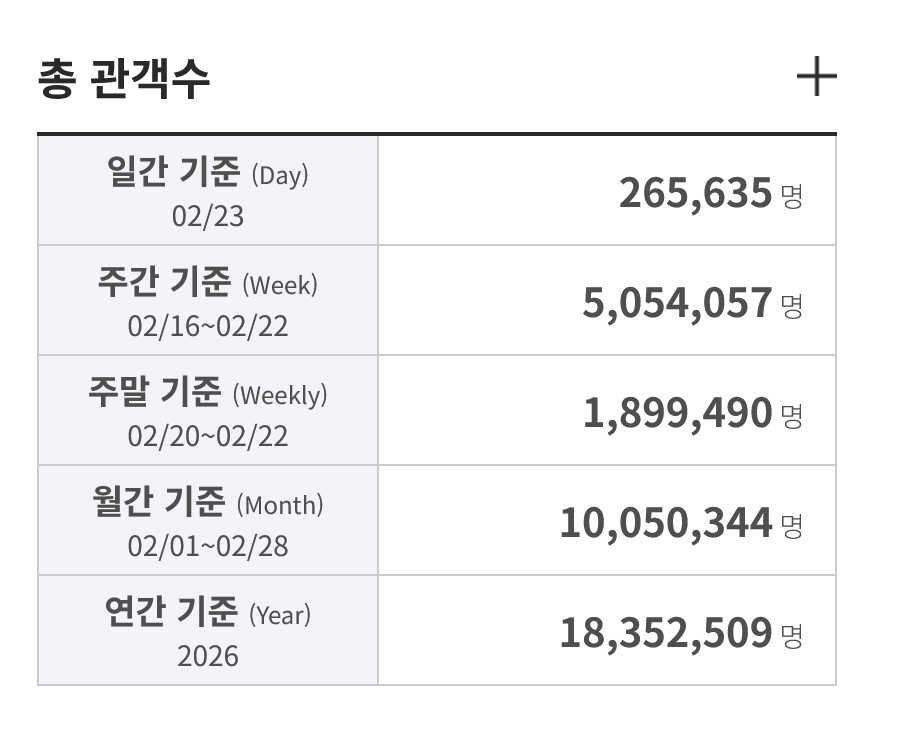Select the 18,352,509 yearly audience figure
904x750 pixels.
(x=665, y=633)
